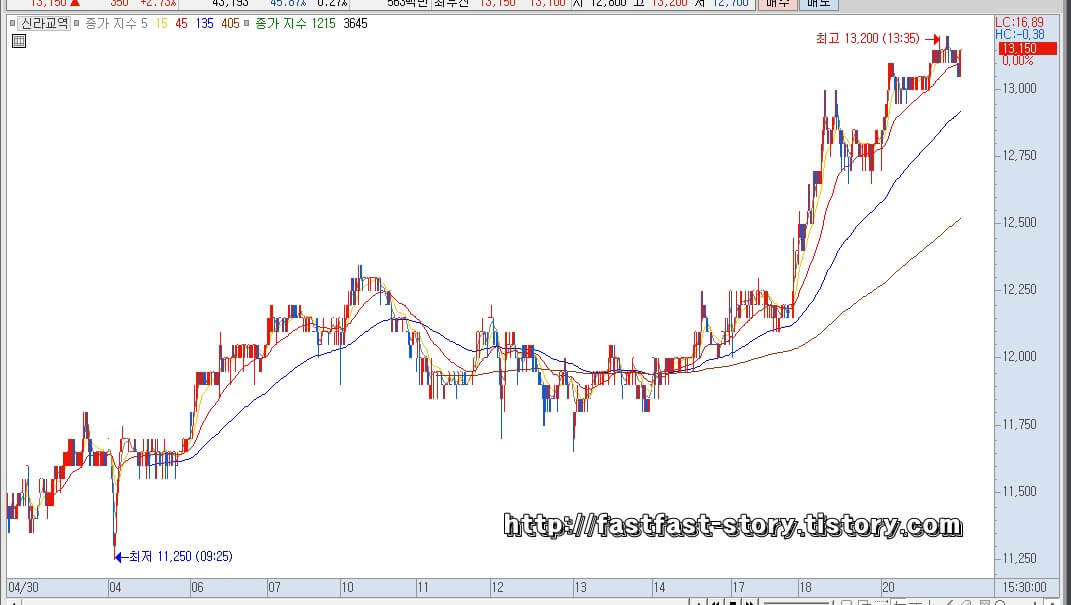This screenshot has height=605, width=1071.
Task: Click the 11 date axis label
Action: click(x=423, y=587)
